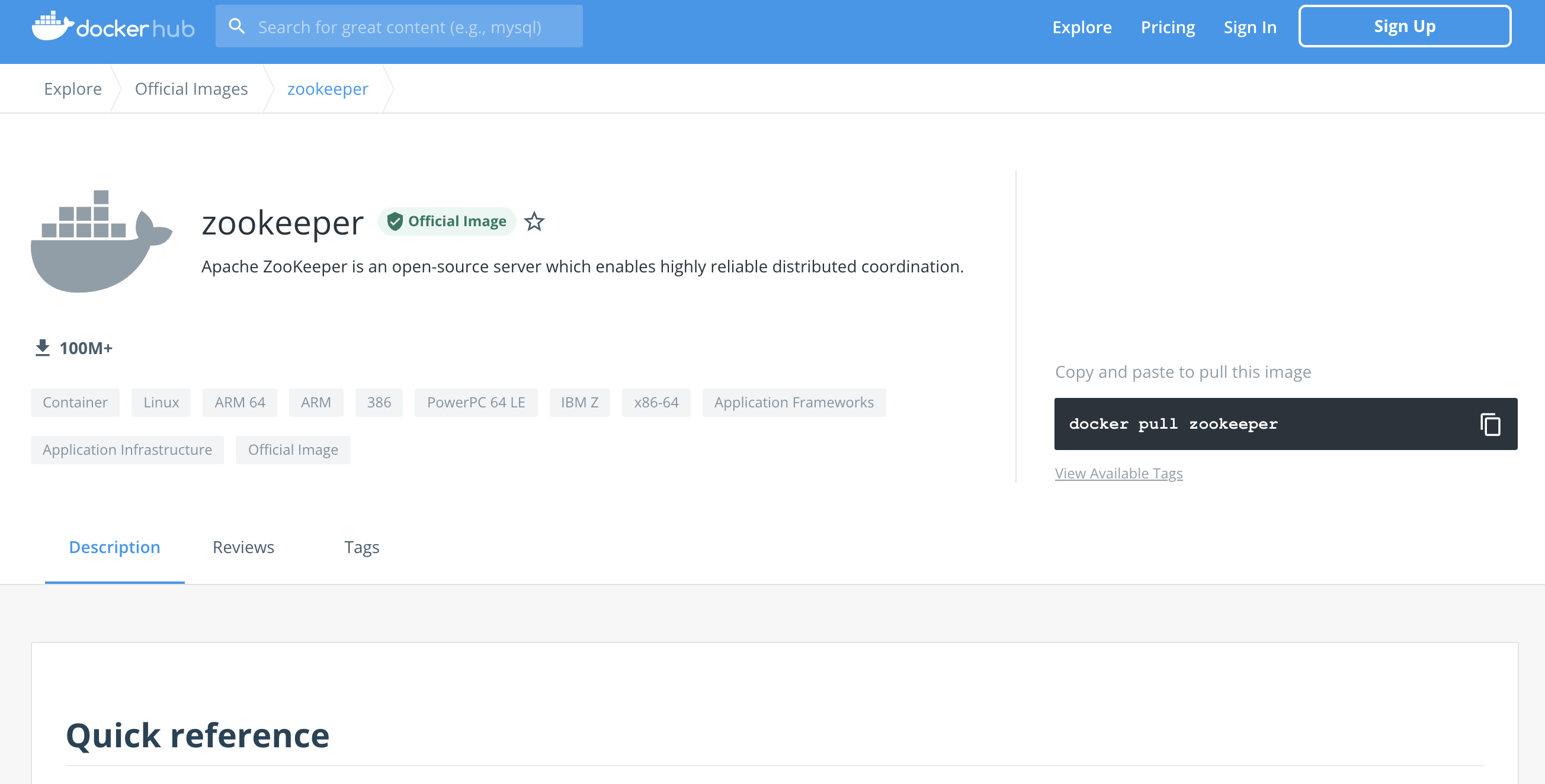Select the ARM tag chip

[316, 402]
